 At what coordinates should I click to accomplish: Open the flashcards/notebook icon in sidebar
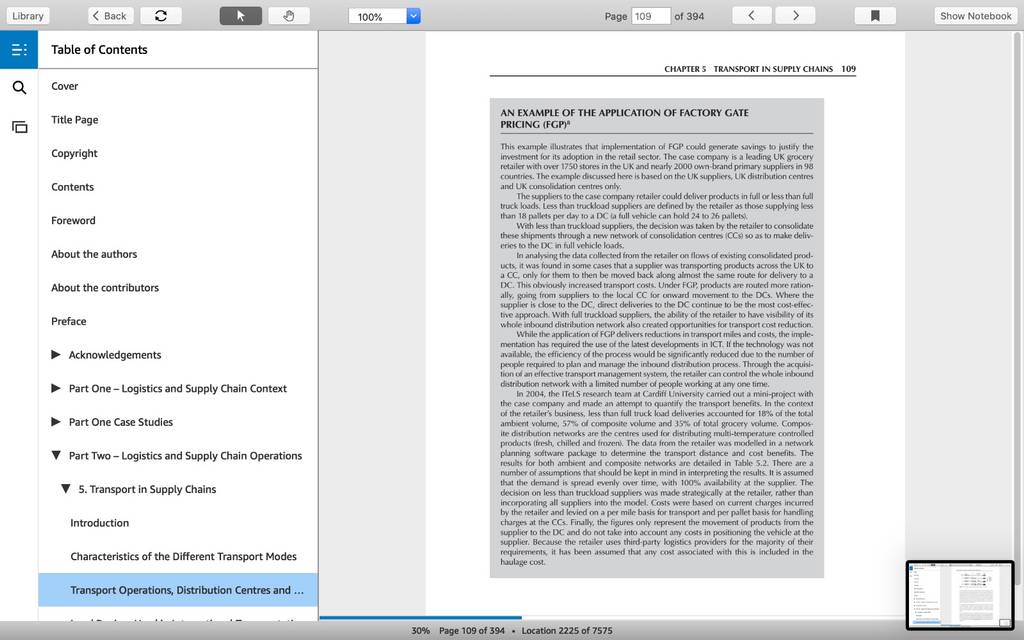click(19, 127)
